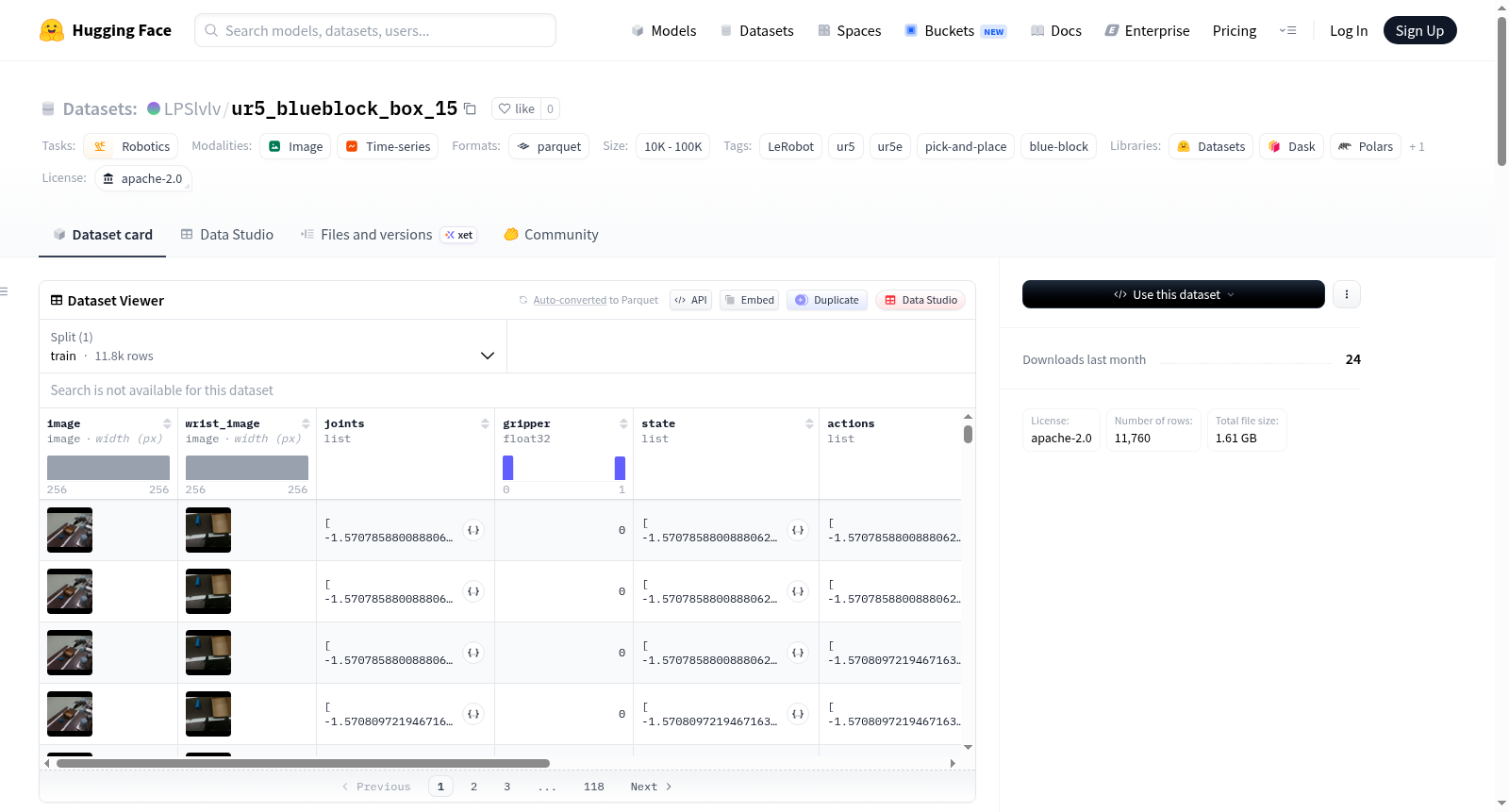Screen dimensions: 1509x812
Task: Filter by Image modality tag
Action: tap(295, 146)
